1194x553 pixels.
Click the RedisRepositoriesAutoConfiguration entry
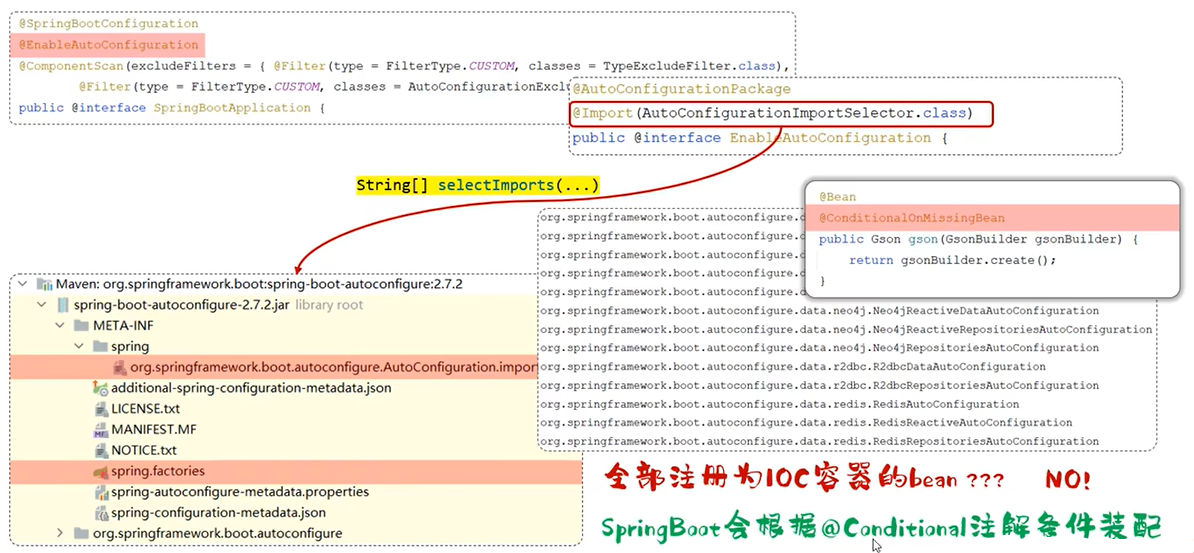coord(819,441)
